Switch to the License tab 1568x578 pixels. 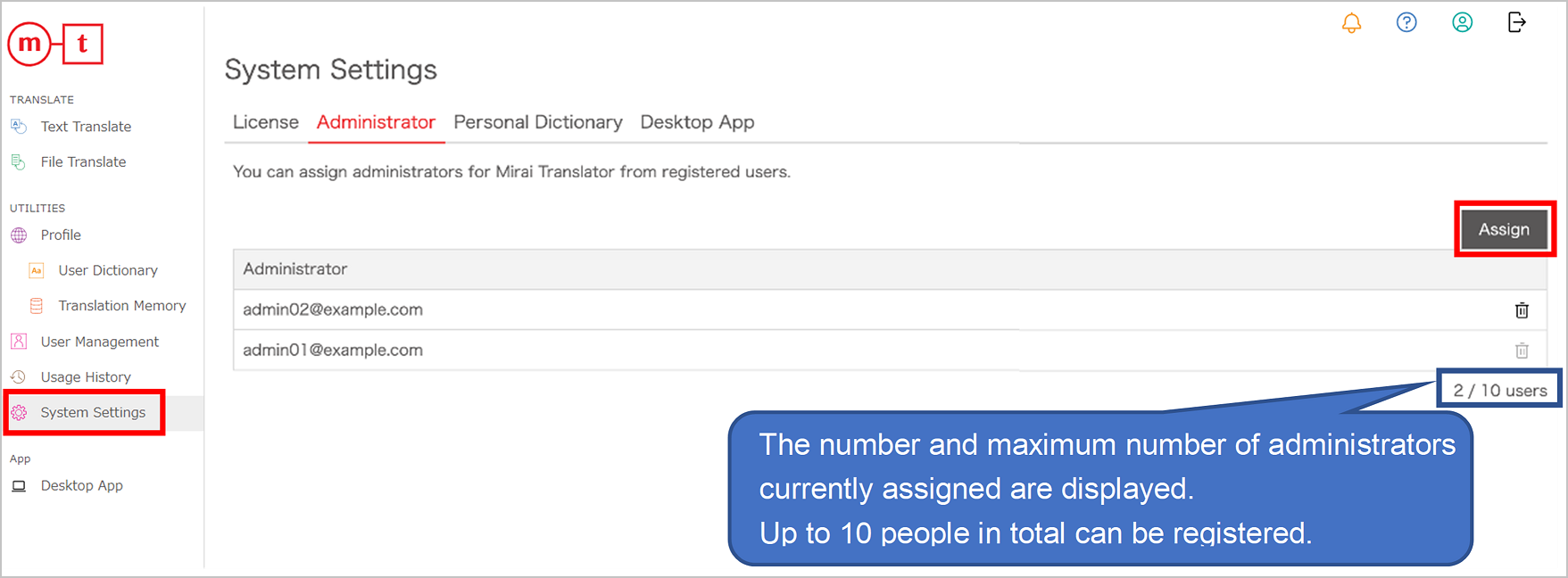click(266, 122)
